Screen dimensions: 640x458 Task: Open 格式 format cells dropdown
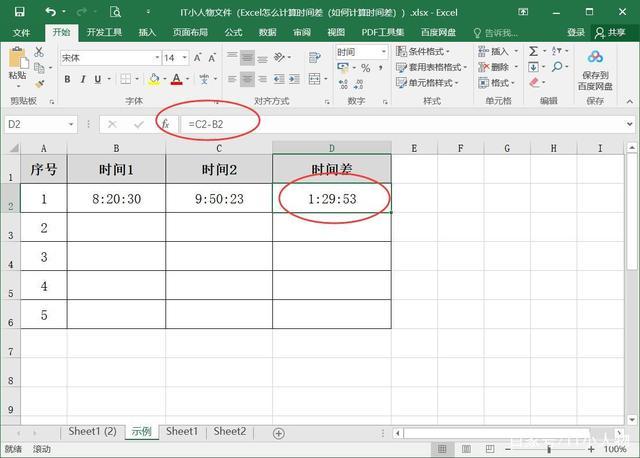(496, 83)
